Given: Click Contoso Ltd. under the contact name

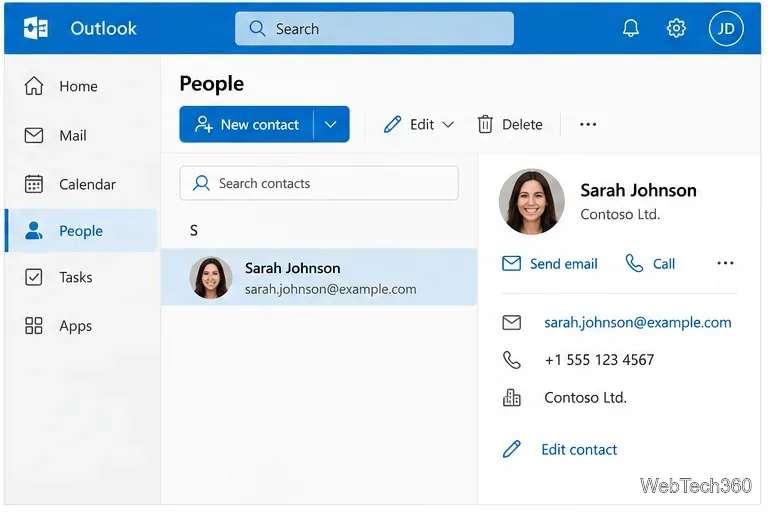Looking at the screenshot, I should click(620, 215).
